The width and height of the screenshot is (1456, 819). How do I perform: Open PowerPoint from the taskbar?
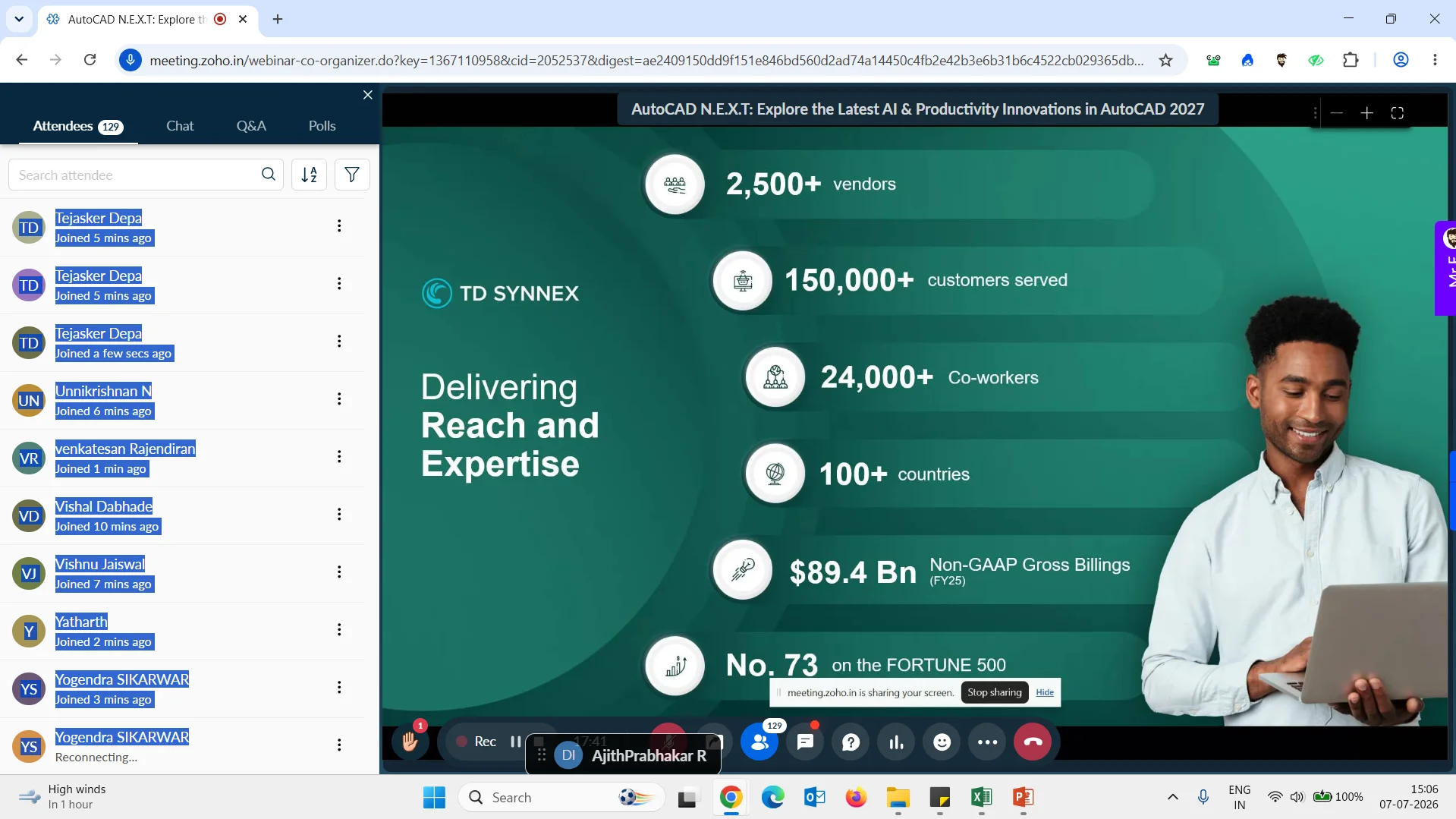[1023, 797]
